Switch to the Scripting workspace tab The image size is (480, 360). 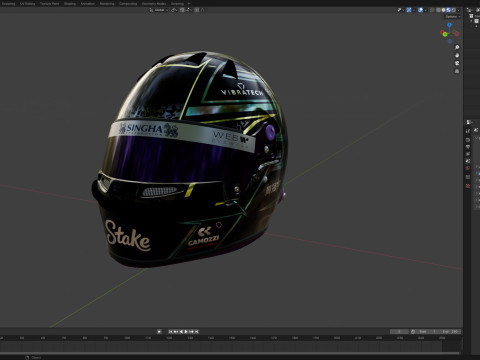[177, 4]
